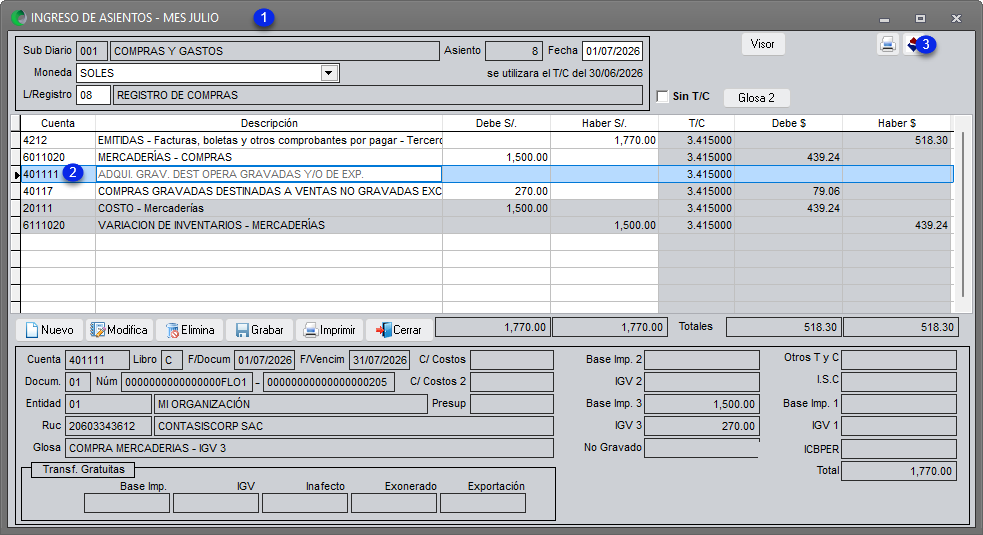Screen dimensions: 983x535
Task: Click the red-blue arrow icon beside the printer
Action: pyautogui.click(x=913, y=44)
